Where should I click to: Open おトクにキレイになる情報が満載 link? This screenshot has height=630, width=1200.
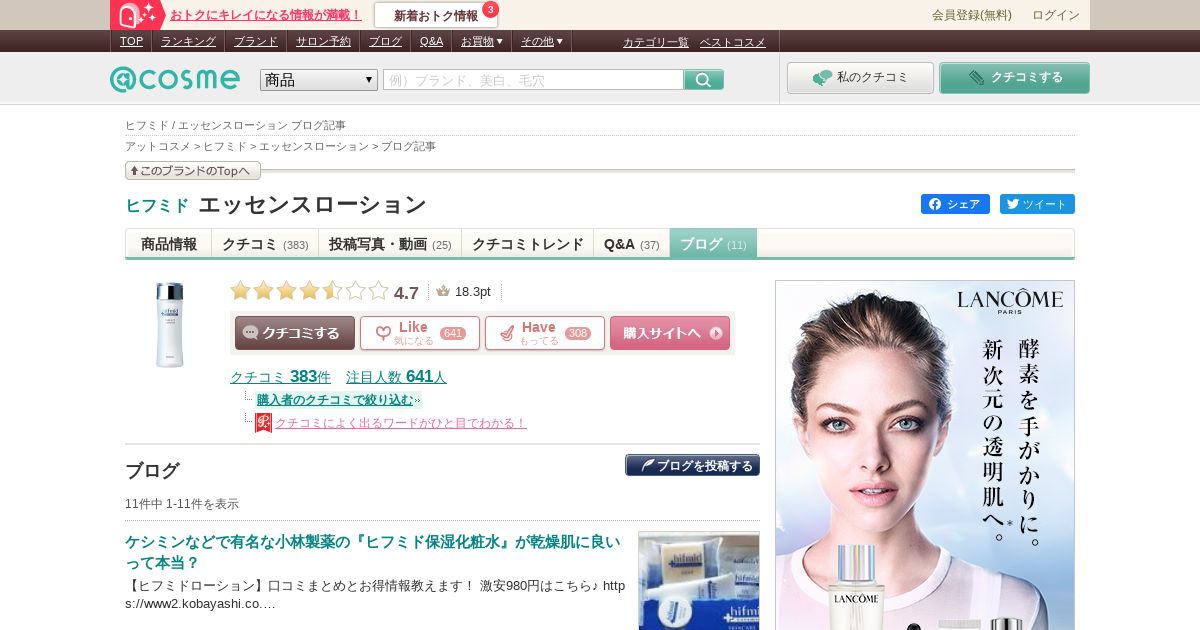[x=266, y=15]
